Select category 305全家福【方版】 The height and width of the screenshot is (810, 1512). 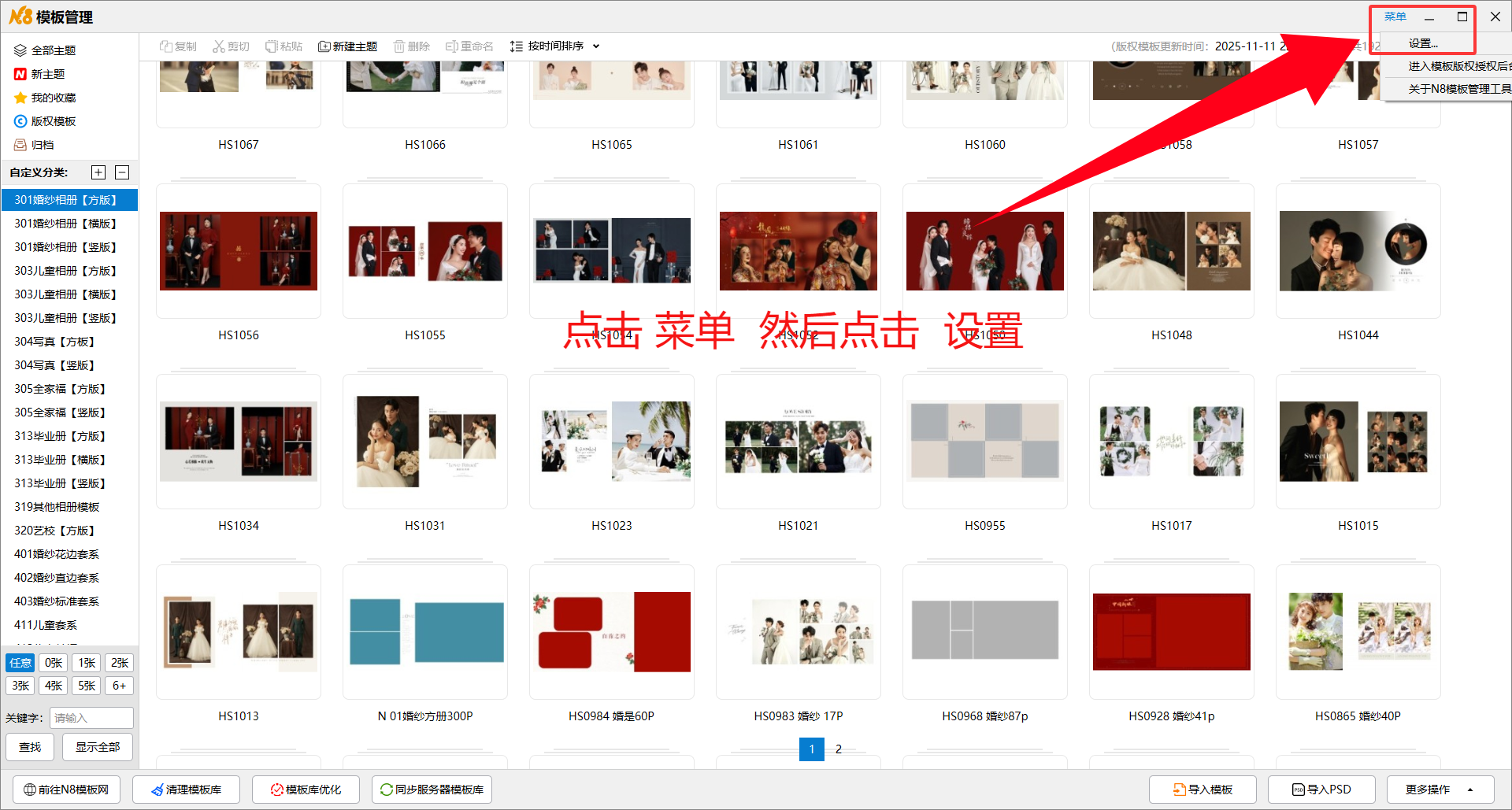(69, 389)
